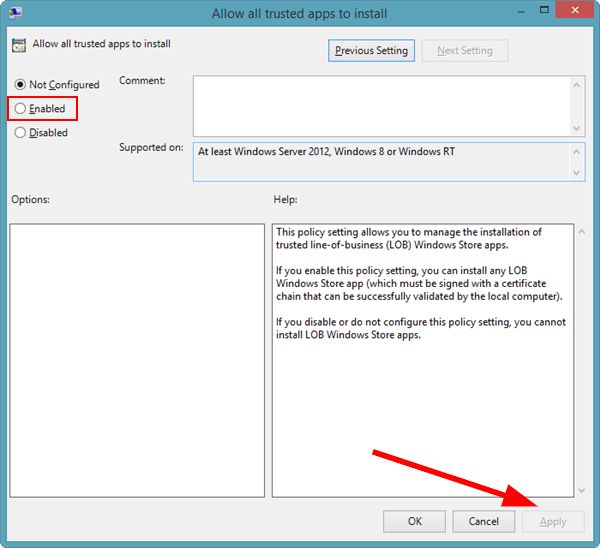Image resolution: width=600 pixels, height=548 pixels.
Task: Click the empty Options pane
Action: [x=137, y=360]
